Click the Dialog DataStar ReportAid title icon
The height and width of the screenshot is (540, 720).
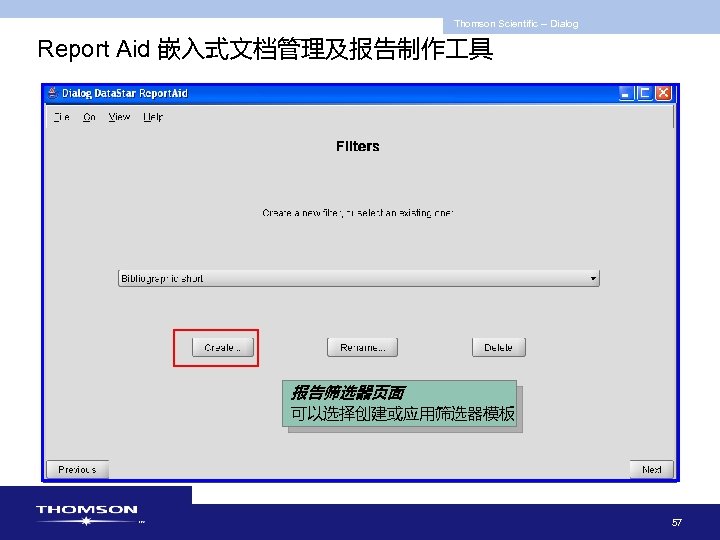(x=53, y=93)
